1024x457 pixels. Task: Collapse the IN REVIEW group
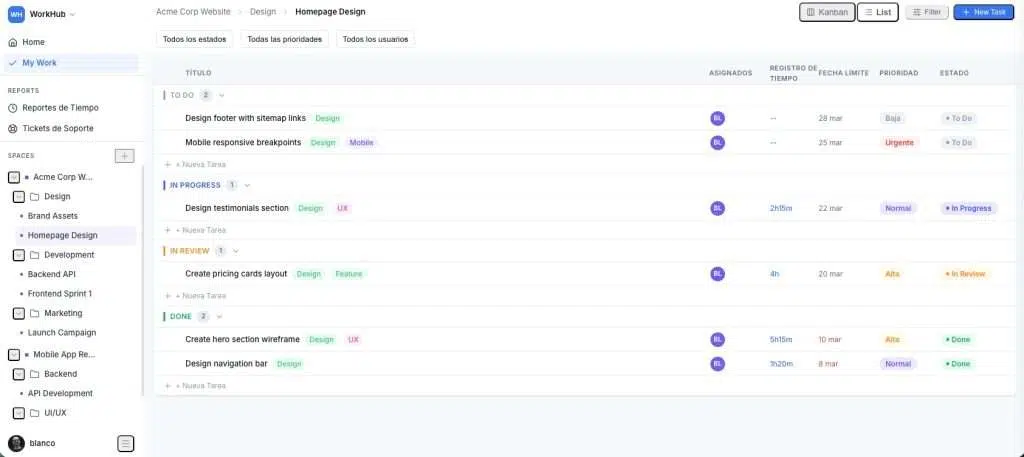pos(236,251)
